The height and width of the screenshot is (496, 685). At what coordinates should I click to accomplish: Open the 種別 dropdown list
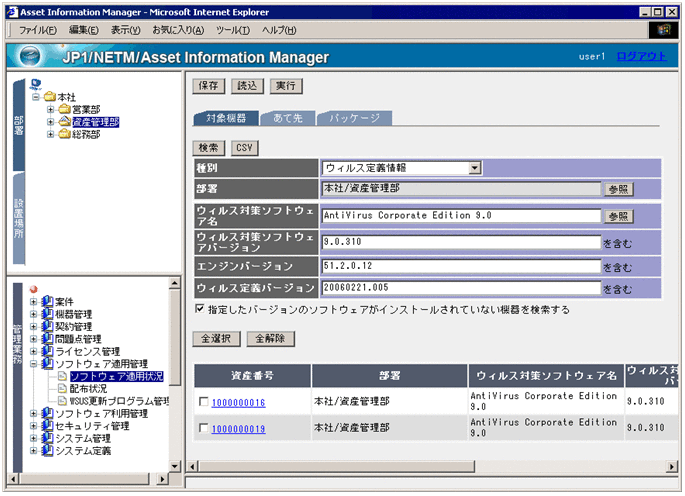point(475,167)
